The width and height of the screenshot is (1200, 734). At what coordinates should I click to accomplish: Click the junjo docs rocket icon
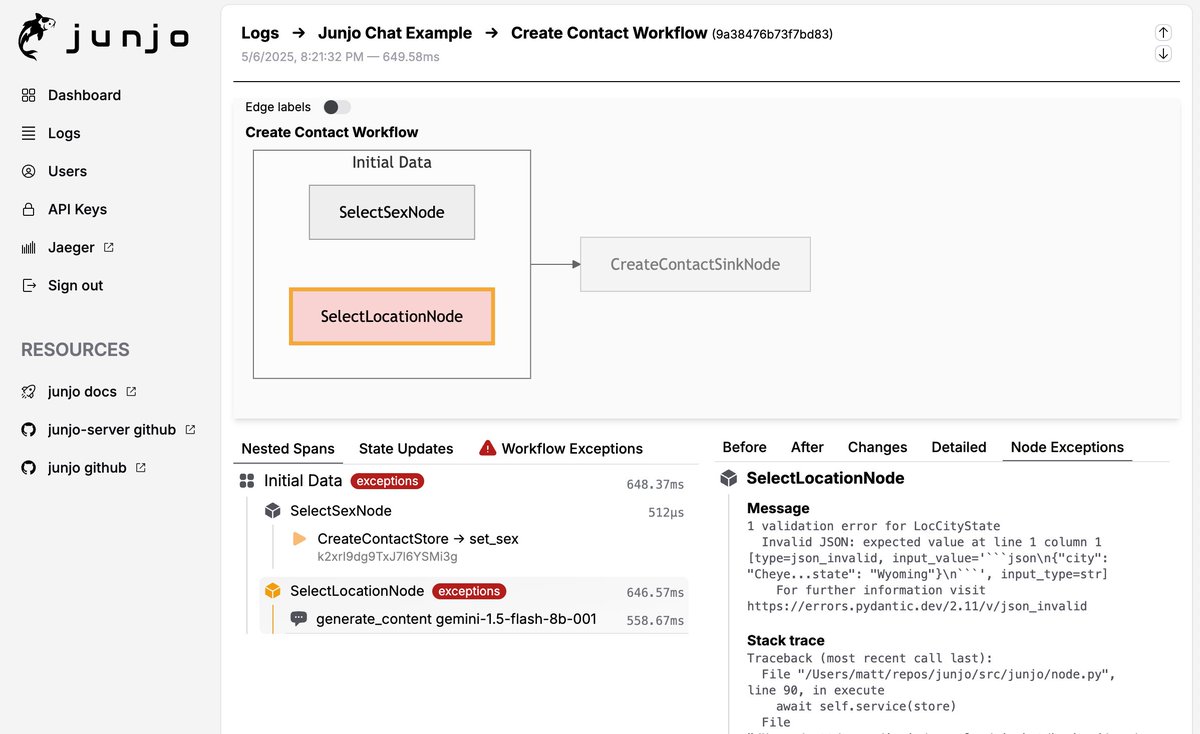28,391
